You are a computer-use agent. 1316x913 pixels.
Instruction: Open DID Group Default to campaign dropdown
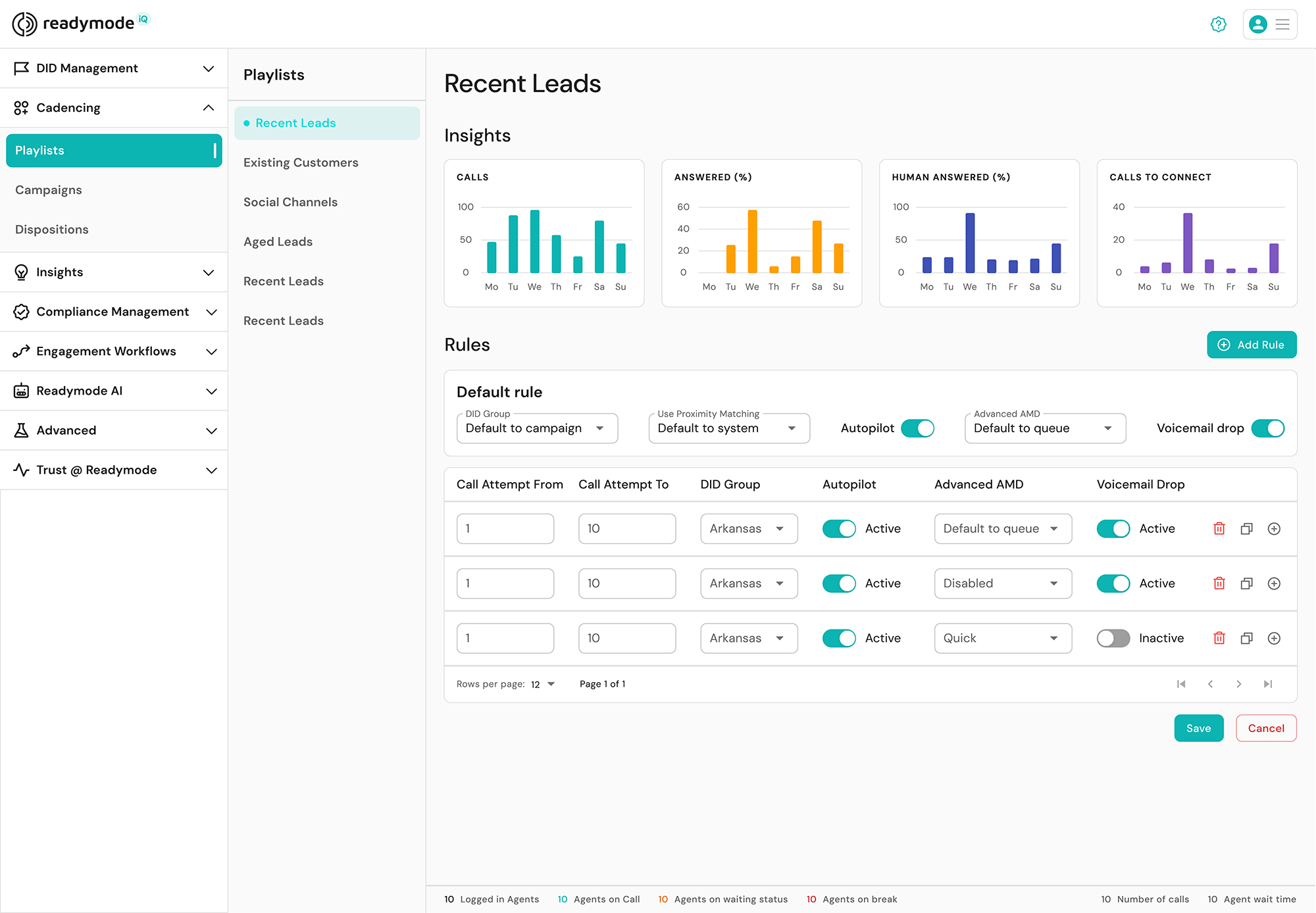tap(537, 428)
